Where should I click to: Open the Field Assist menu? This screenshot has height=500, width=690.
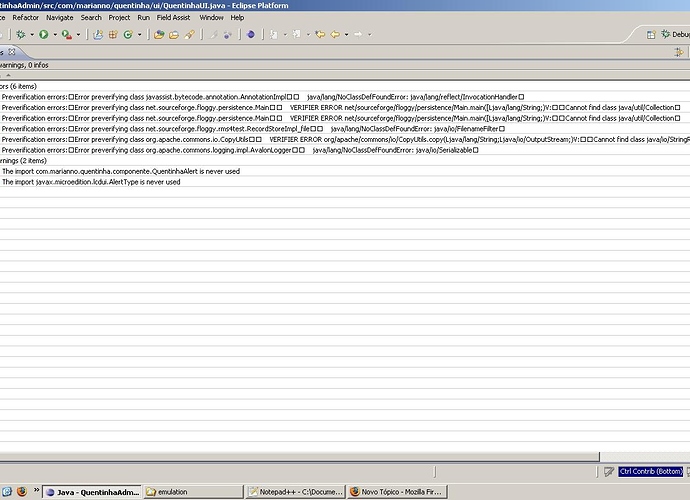click(x=173, y=18)
